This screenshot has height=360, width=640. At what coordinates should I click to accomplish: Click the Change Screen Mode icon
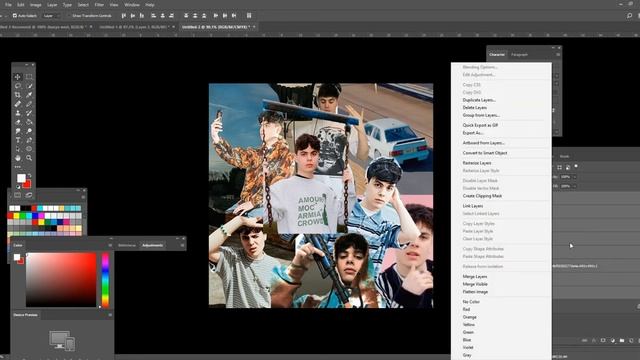(x=29, y=196)
